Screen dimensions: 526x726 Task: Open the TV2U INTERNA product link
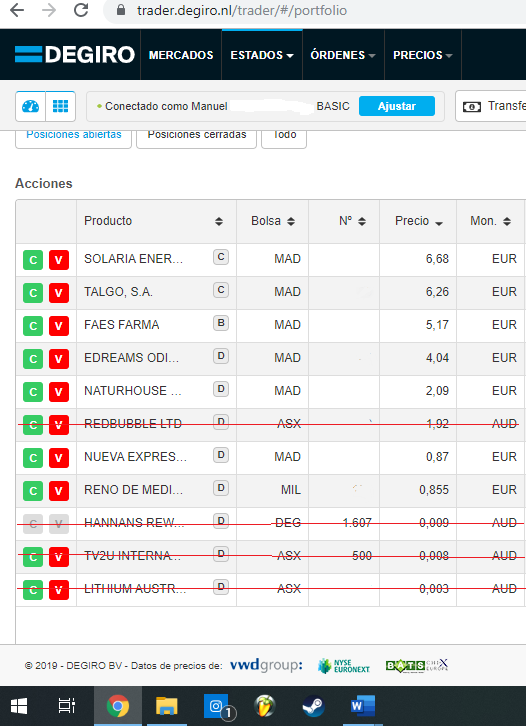tap(132, 556)
